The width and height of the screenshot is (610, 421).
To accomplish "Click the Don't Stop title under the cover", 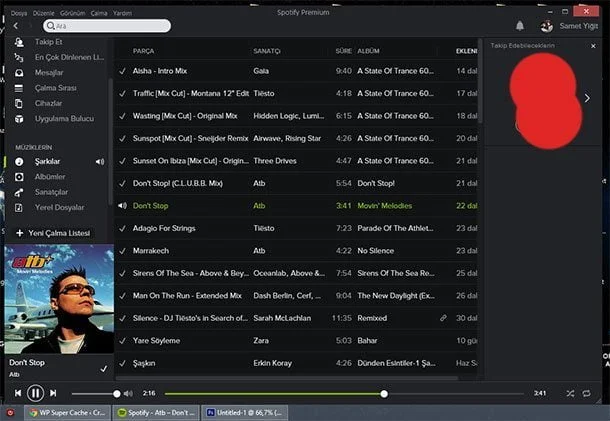I will pos(27,362).
